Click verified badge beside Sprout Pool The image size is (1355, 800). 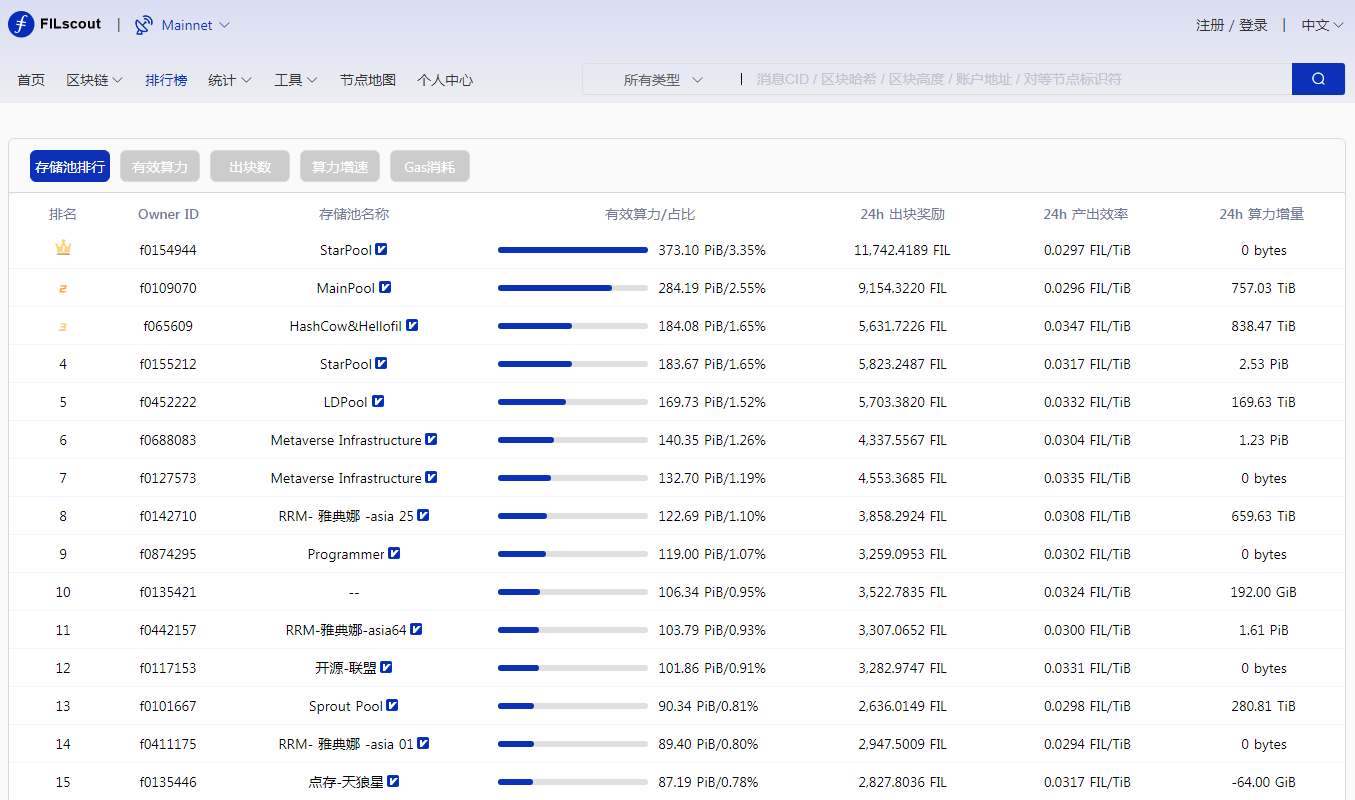point(393,705)
